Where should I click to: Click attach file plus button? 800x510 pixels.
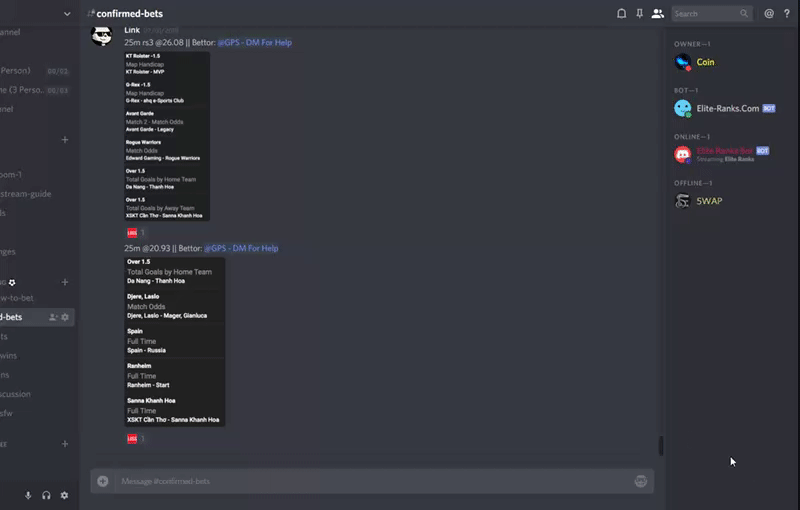pyautogui.click(x=103, y=481)
